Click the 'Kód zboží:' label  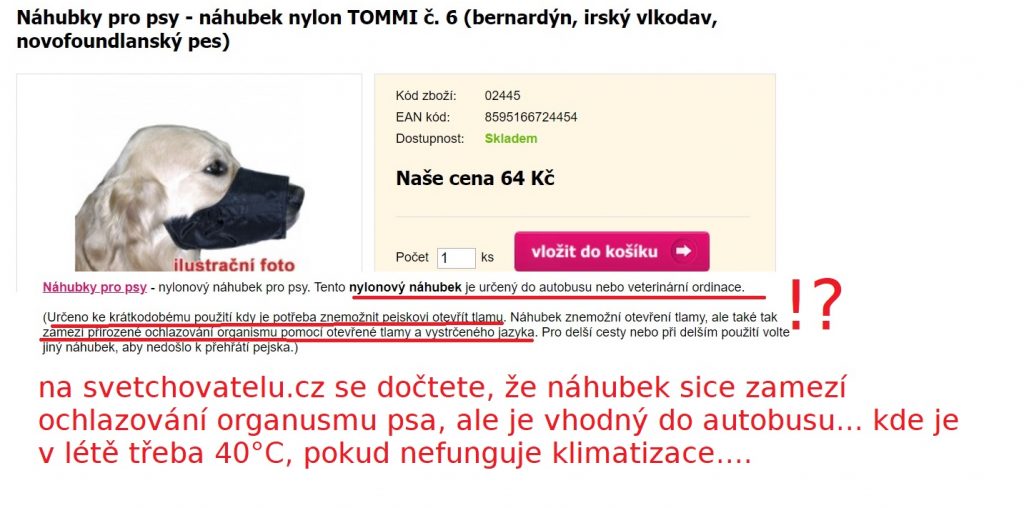pos(426,96)
